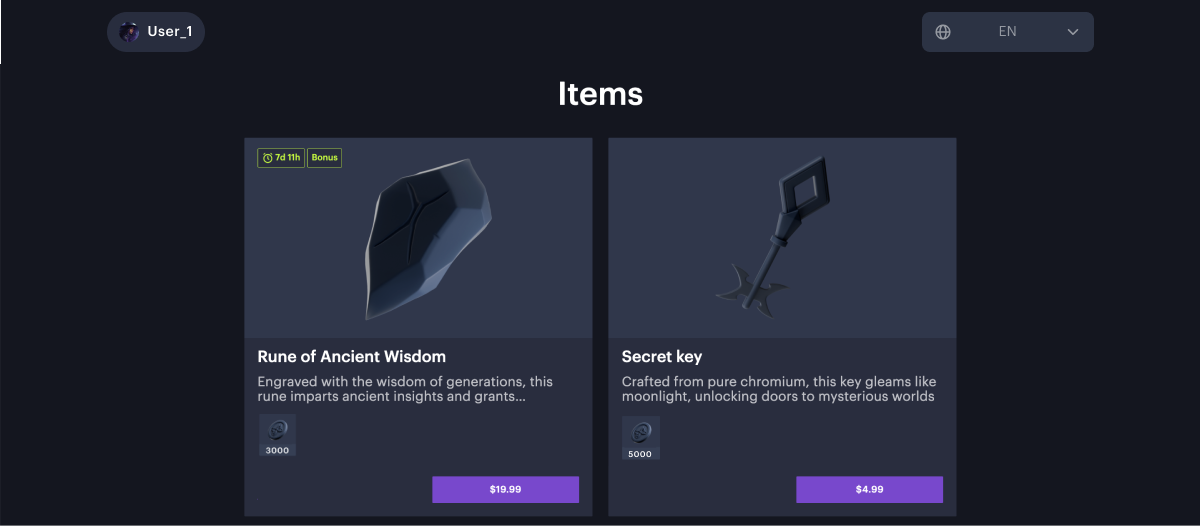Buy the rune for $19.99
This screenshot has height=526, width=1200.
click(505, 489)
